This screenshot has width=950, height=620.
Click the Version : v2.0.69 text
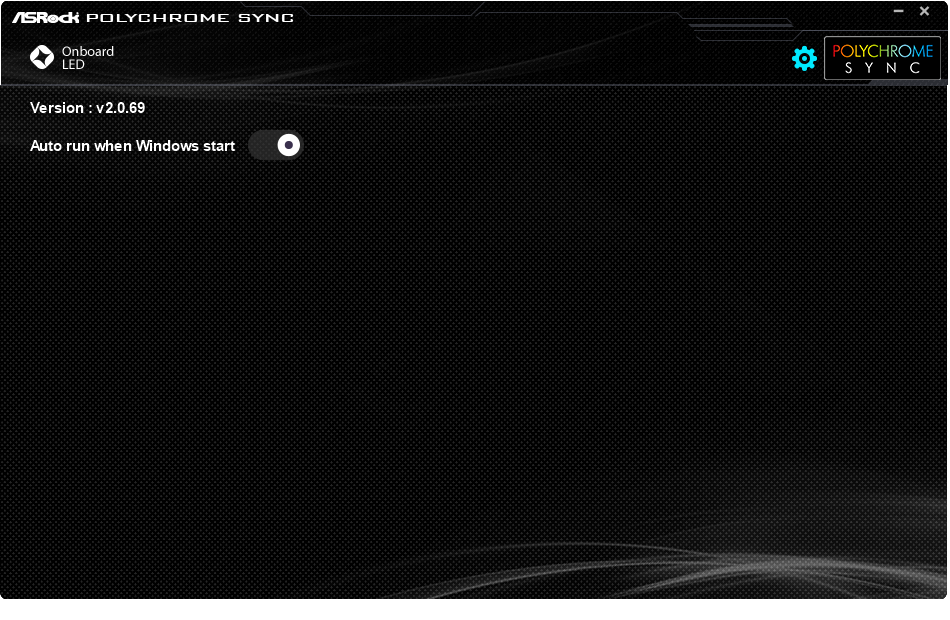[88, 108]
